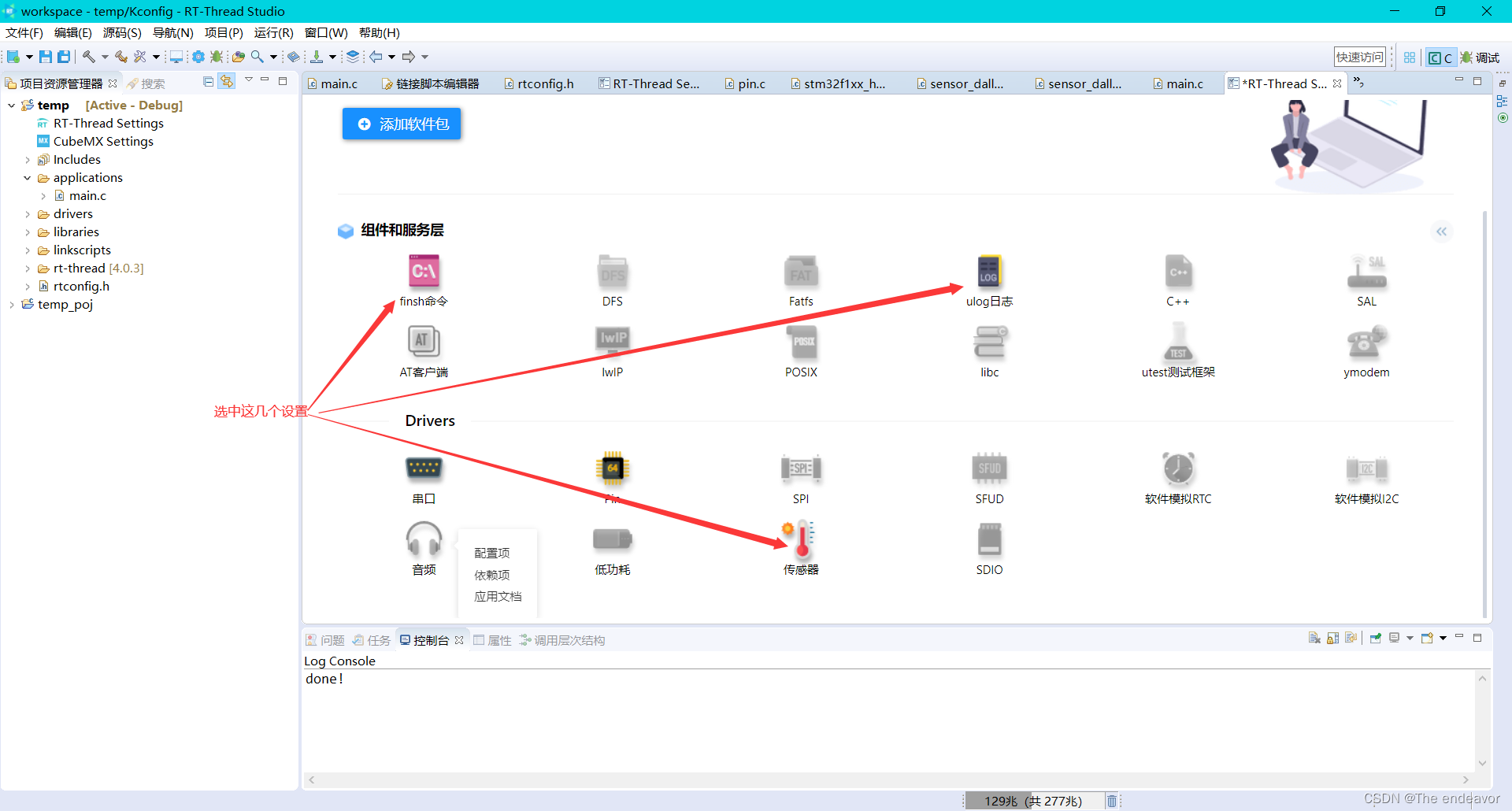Open the 项目(P) menu
Screen dimensions: 1512x811
point(224,33)
